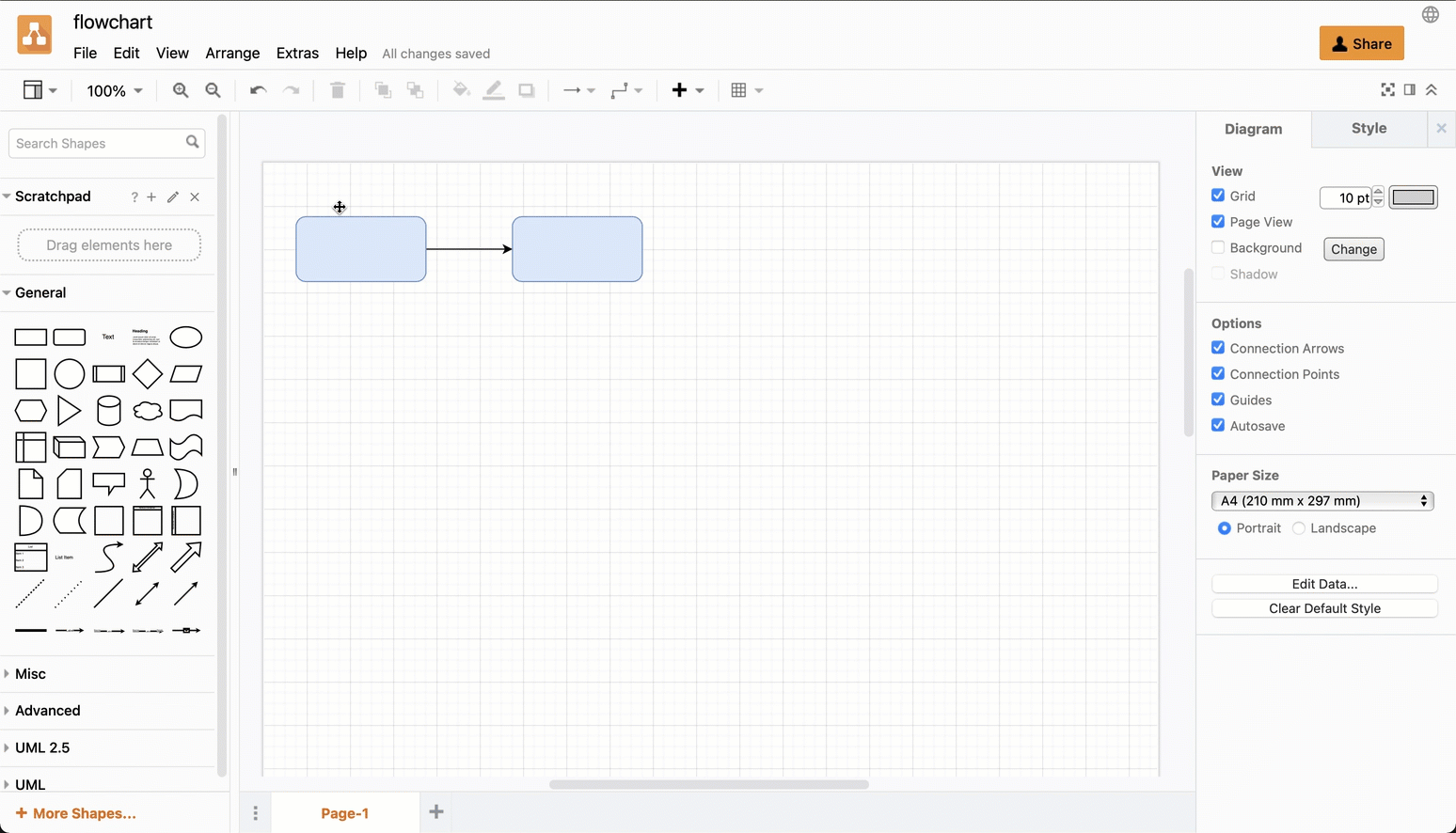Image resolution: width=1456 pixels, height=833 pixels.
Task: Open the Extras menu
Action: click(297, 54)
